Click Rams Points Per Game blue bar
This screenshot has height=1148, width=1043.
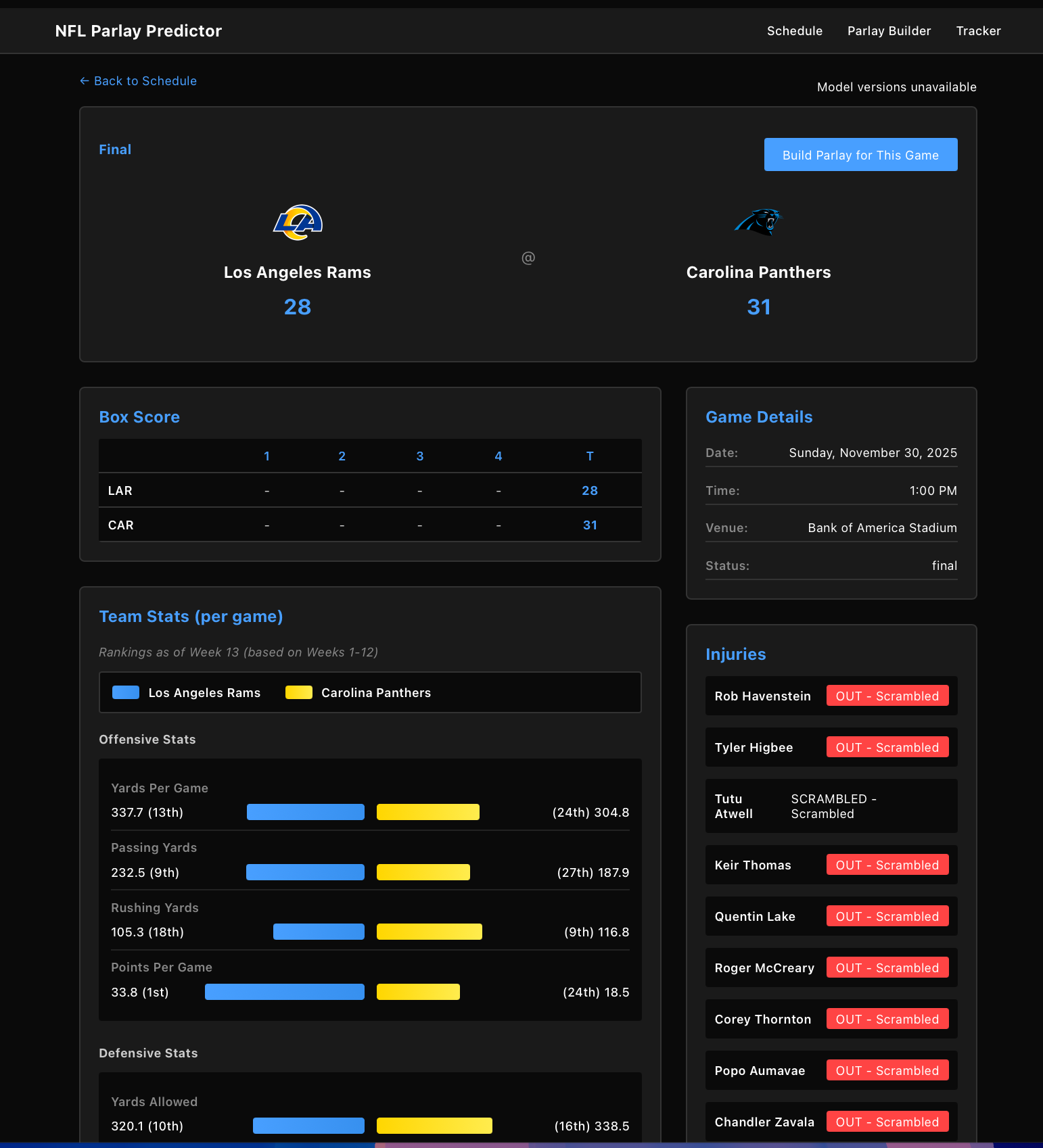(x=284, y=992)
